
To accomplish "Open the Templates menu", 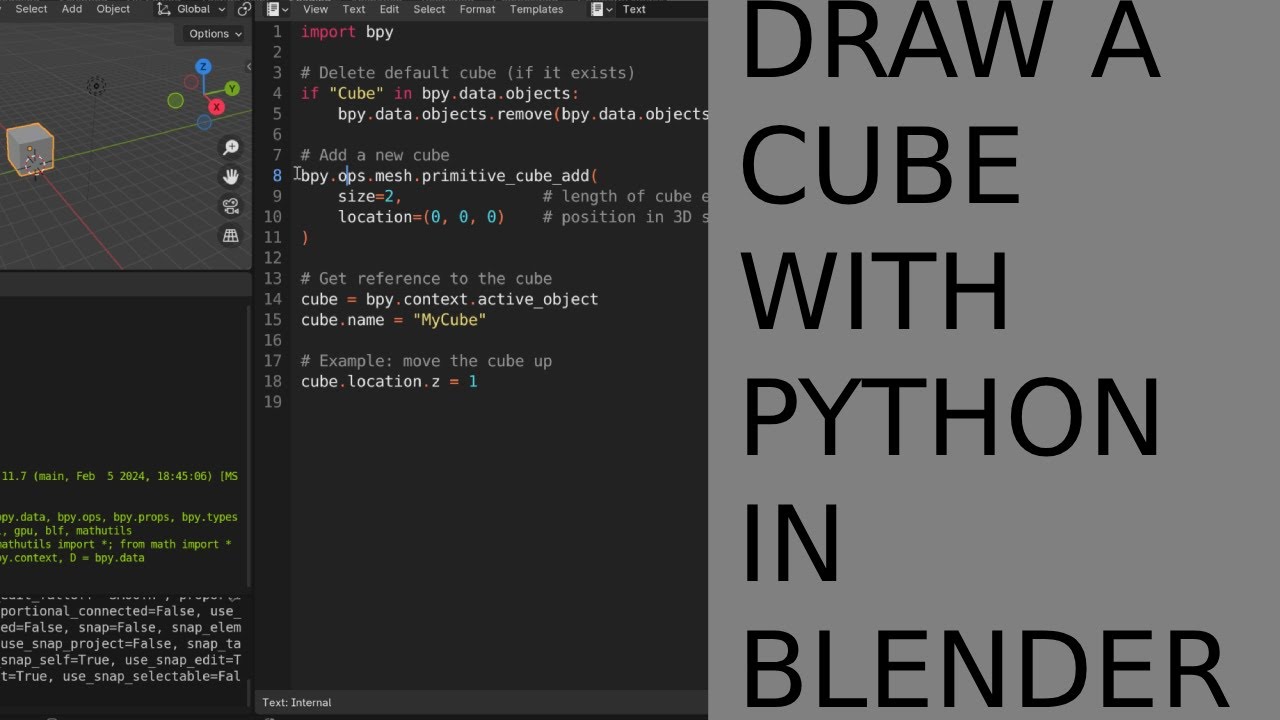I will pos(536,9).
